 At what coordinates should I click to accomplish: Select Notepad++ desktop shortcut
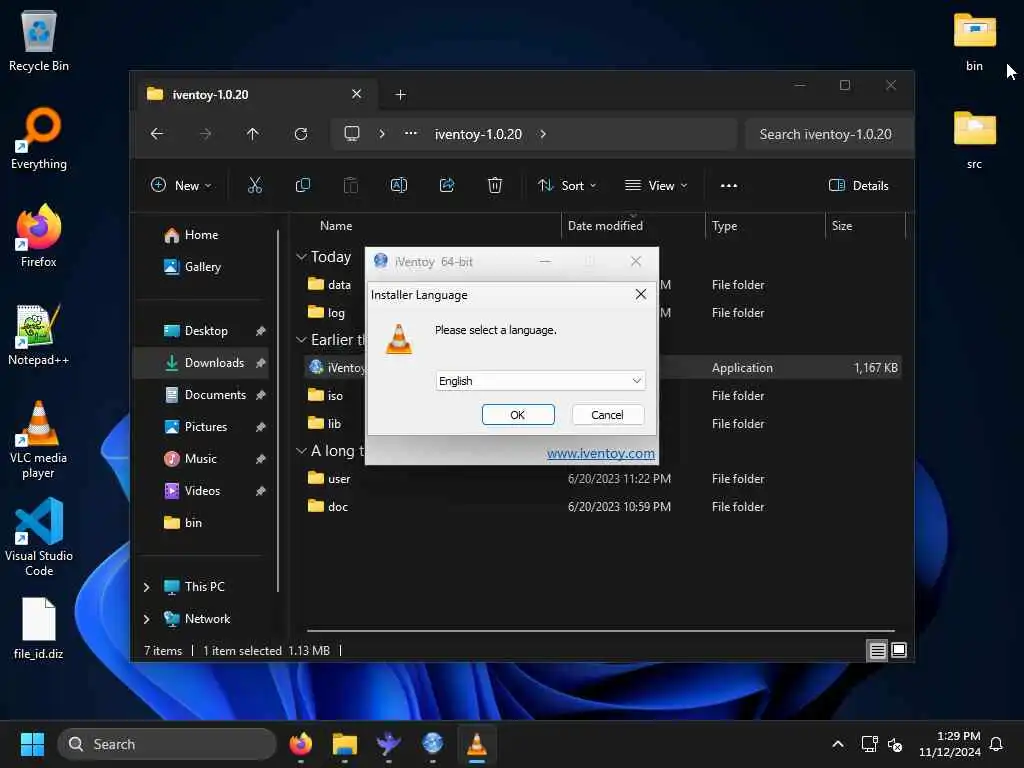click(x=39, y=335)
